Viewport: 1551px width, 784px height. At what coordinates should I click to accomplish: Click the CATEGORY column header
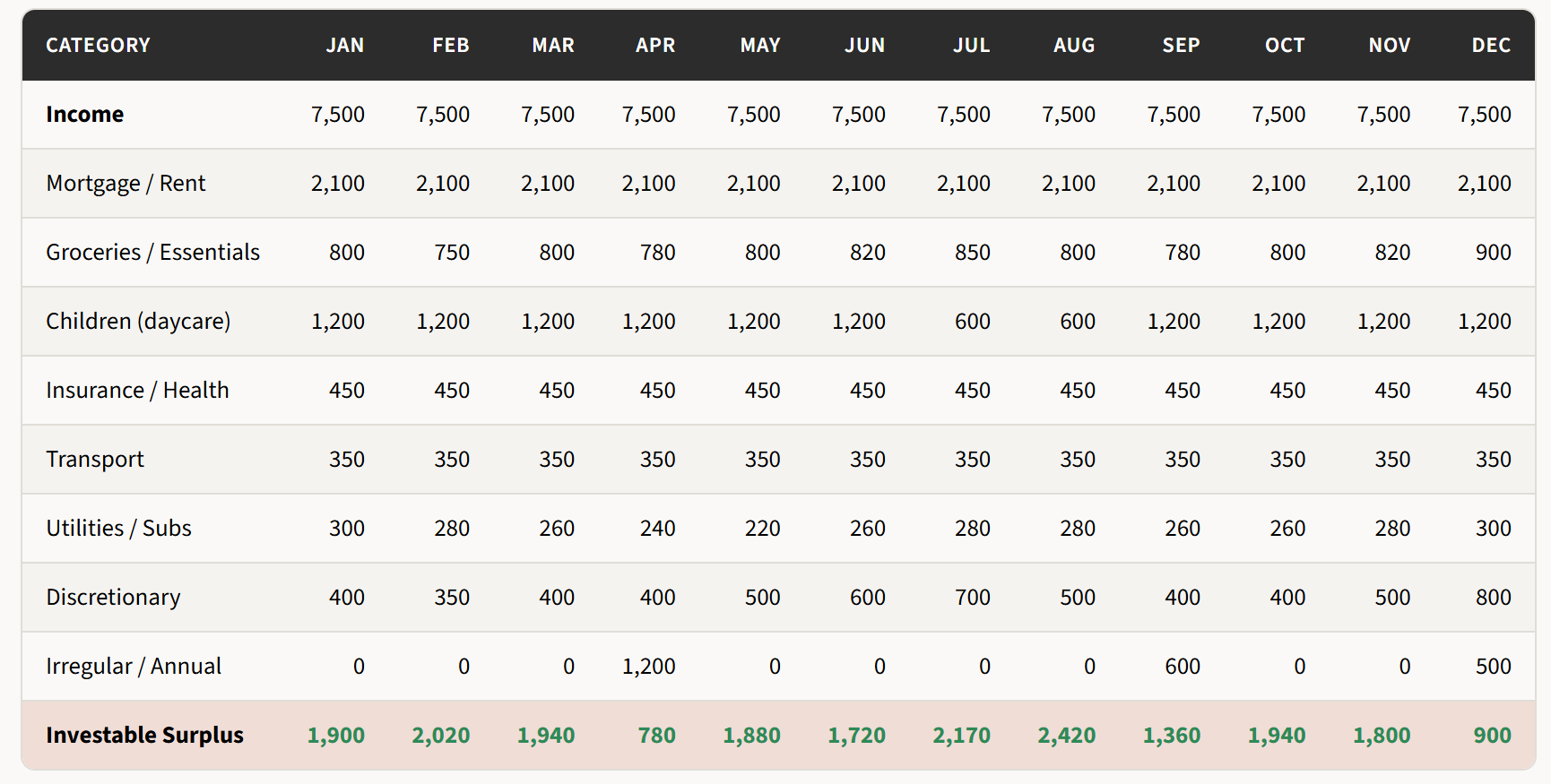tap(98, 45)
